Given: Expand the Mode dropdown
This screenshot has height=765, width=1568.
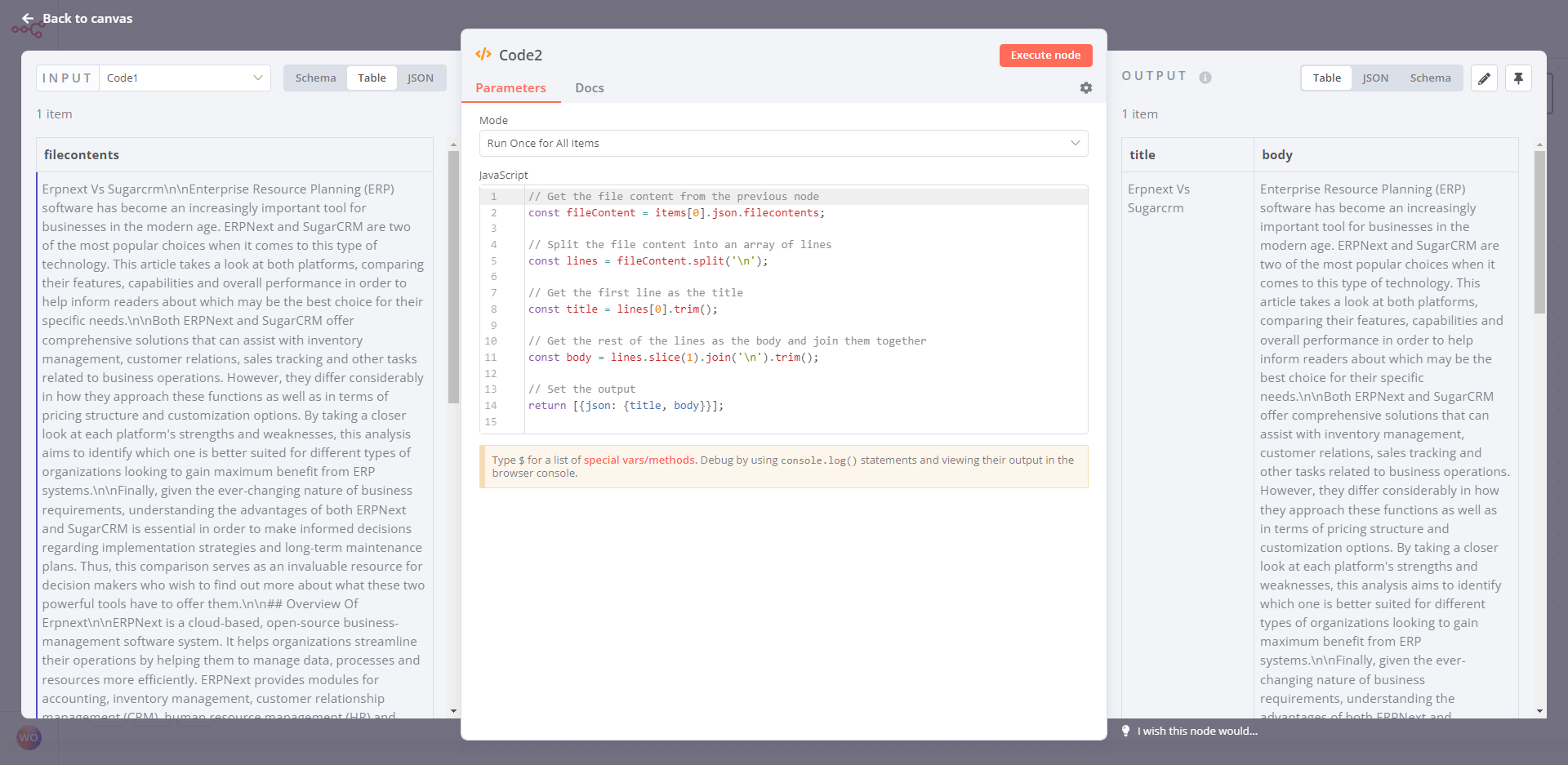Looking at the screenshot, I should pos(782,144).
